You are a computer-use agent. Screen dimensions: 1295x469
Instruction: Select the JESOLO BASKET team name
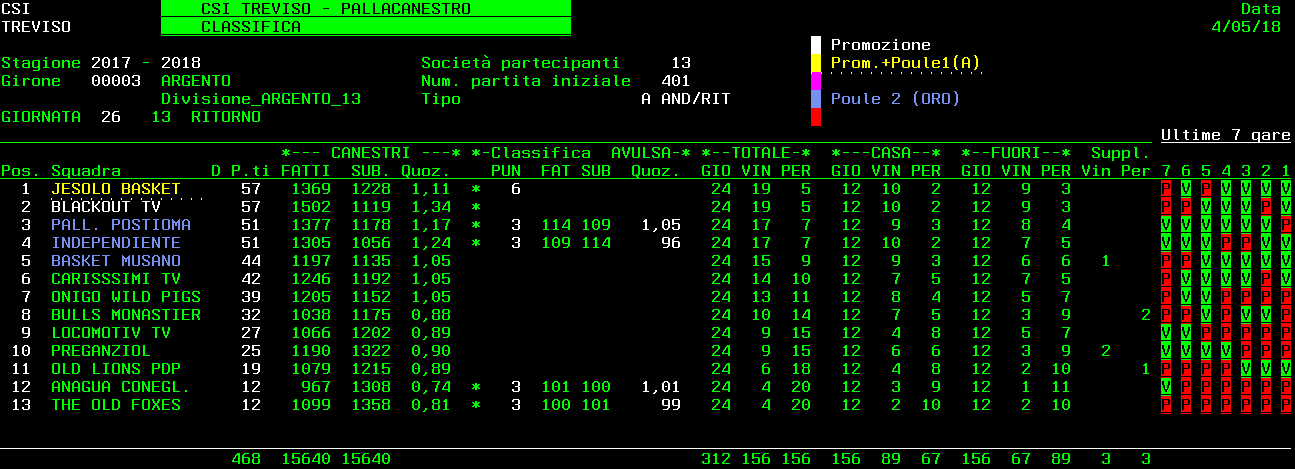[116, 189]
